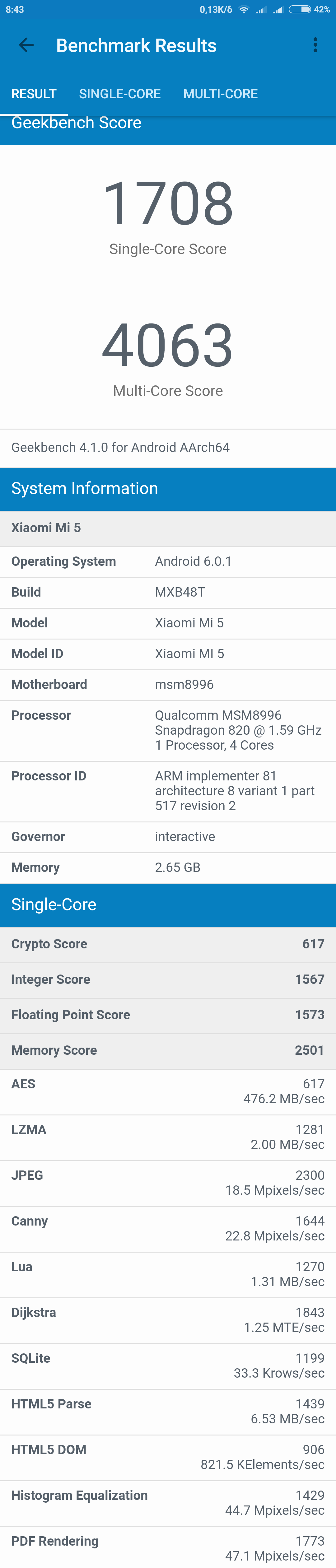Tap the Governor interactive row
The height and width of the screenshot is (1568, 336).
coord(168,836)
